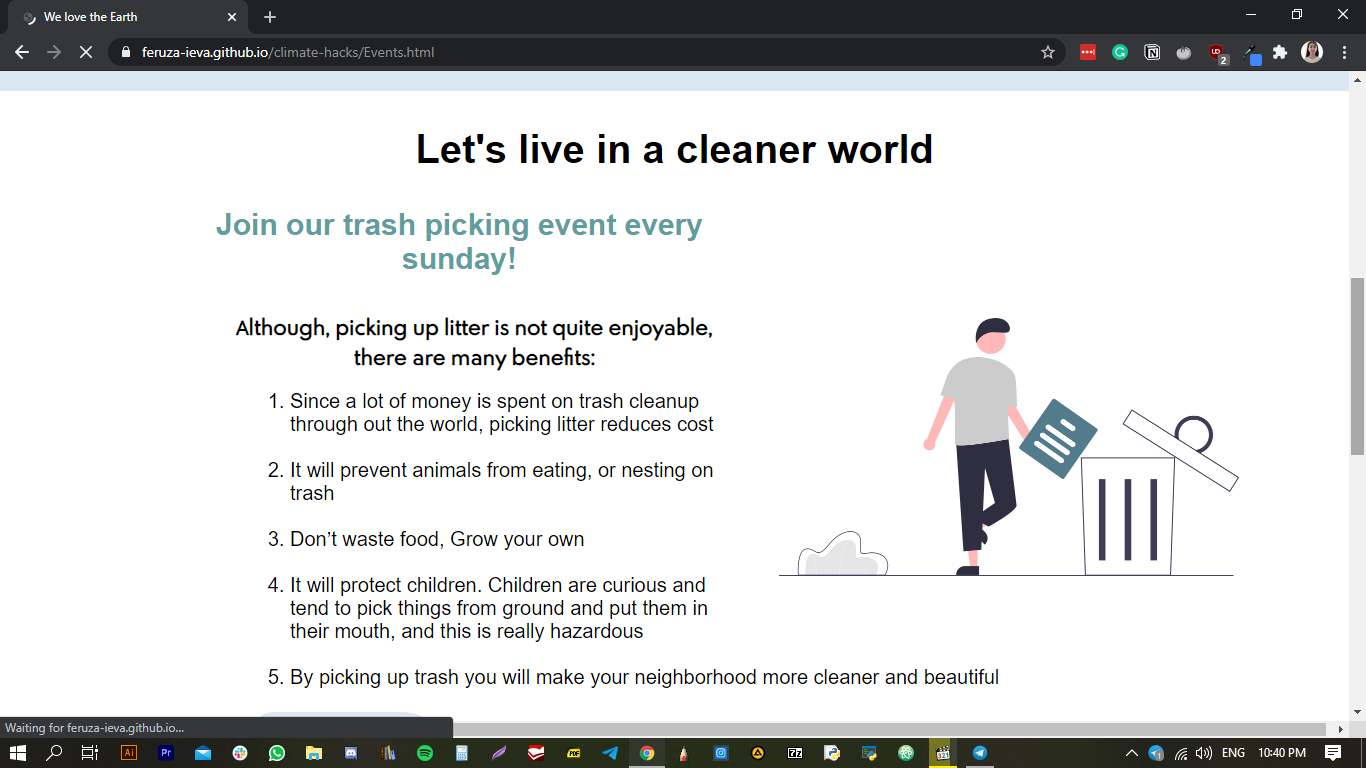Open a new browser tab
Image resolution: width=1366 pixels, height=768 pixels.
point(270,17)
